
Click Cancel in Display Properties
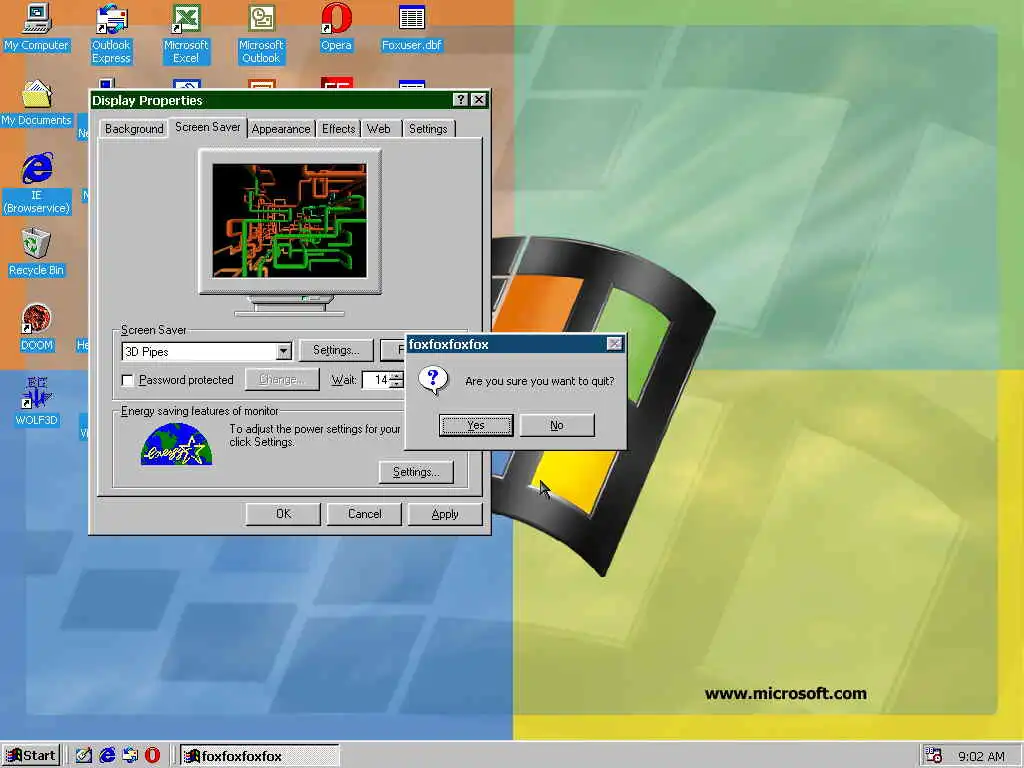pos(364,514)
